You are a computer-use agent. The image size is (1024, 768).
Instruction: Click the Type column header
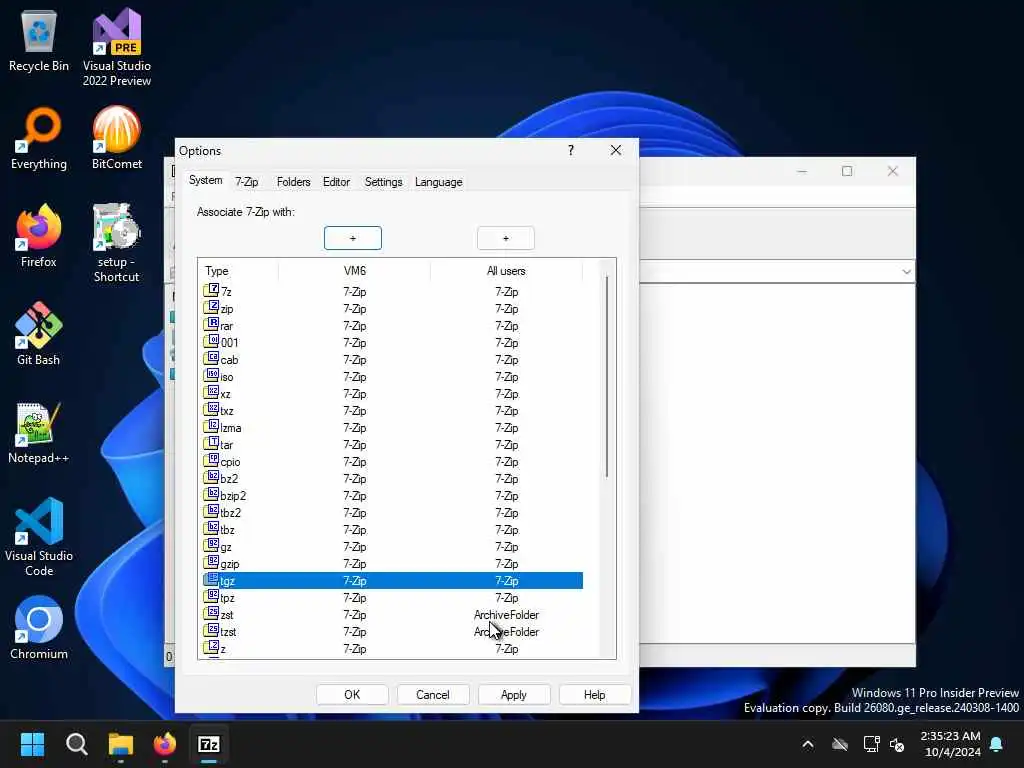[238, 270]
